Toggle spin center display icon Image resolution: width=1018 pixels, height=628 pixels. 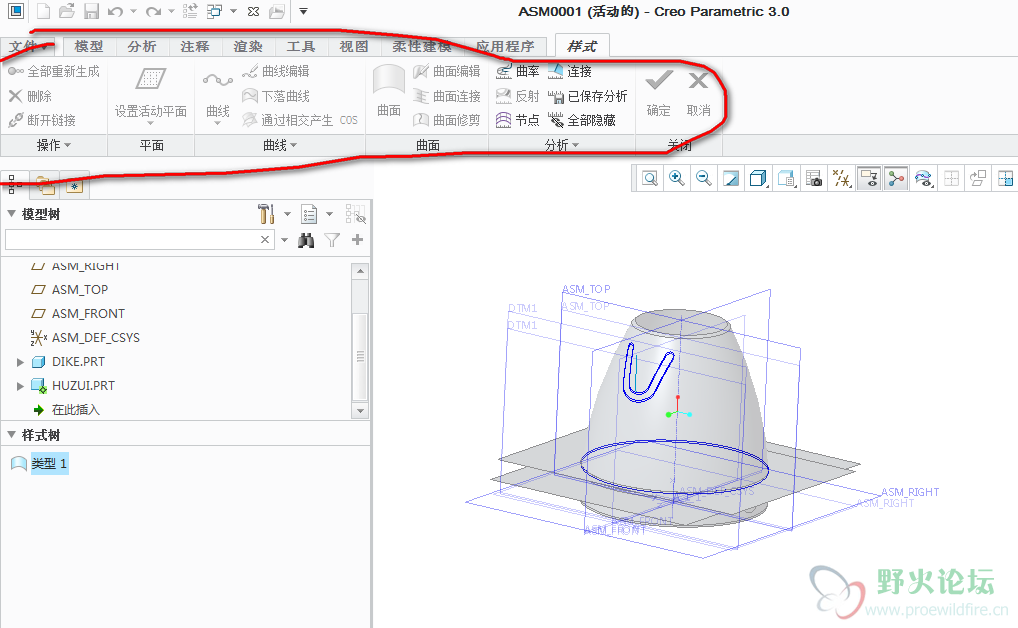coord(896,178)
